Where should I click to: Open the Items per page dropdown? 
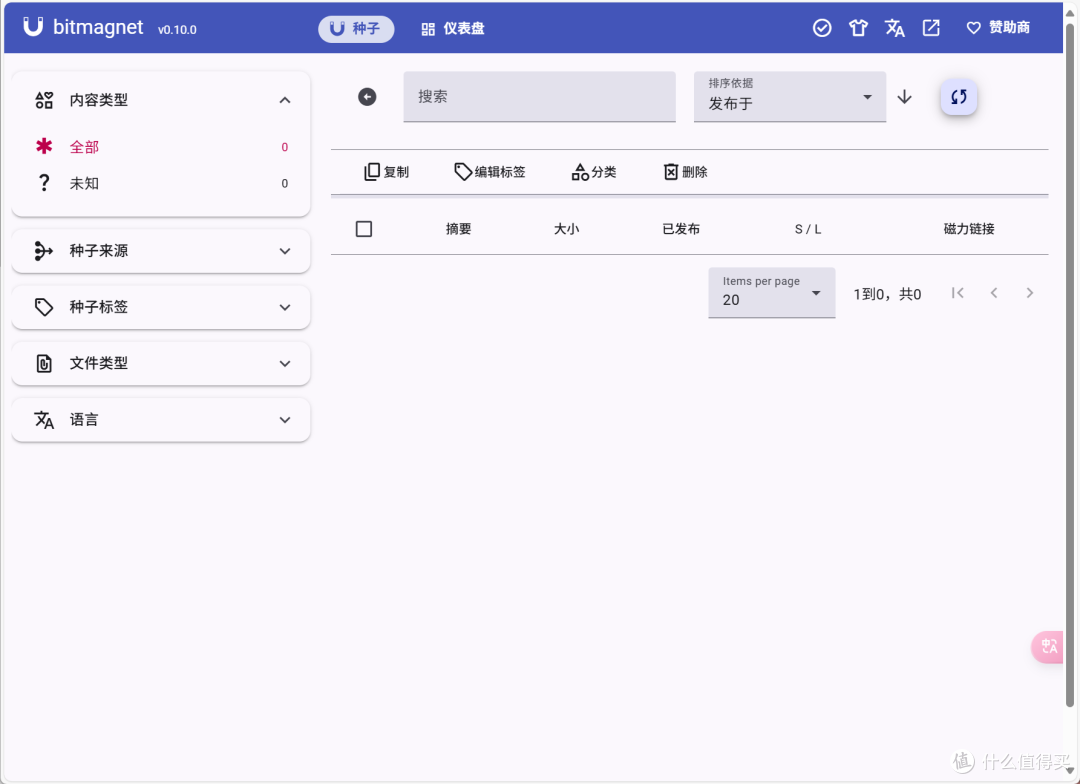771,293
